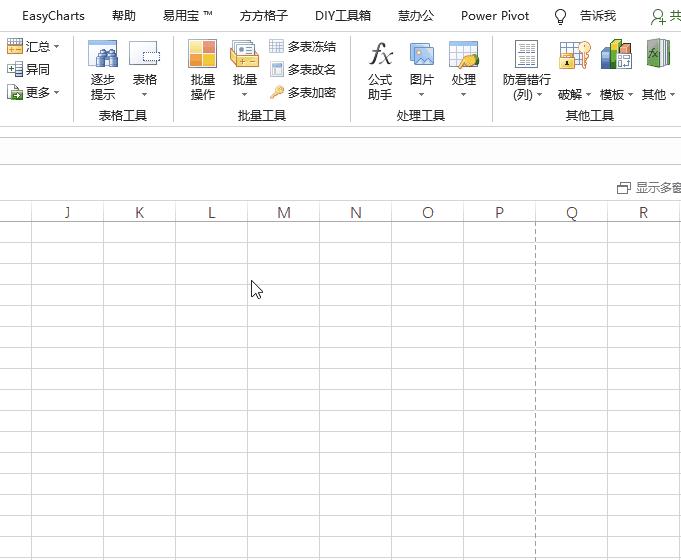
Task: Open the 慧办公 tab
Action: point(416,16)
